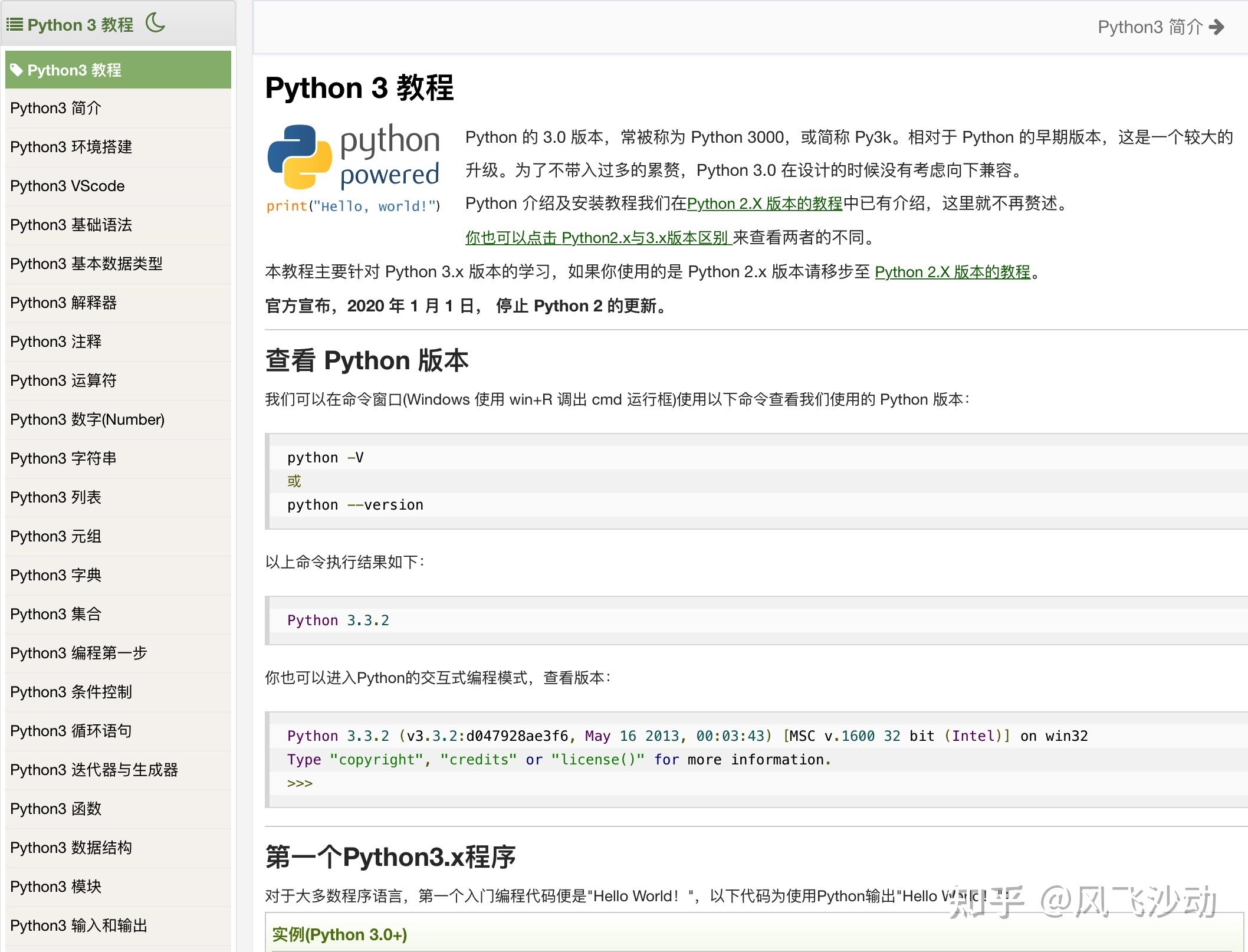The width and height of the screenshot is (1248, 952).
Task: Open Python3 环境搭建 from the sidebar
Action: [x=71, y=147]
